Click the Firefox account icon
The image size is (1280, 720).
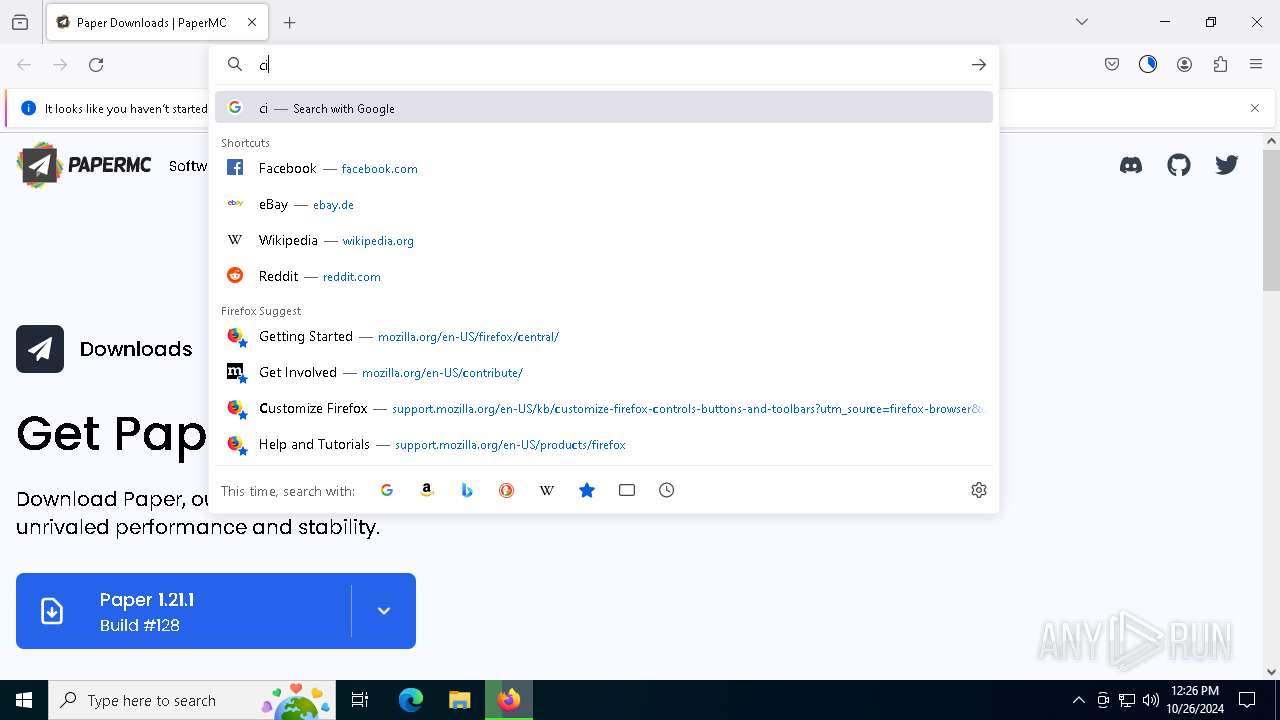point(1184,64)
